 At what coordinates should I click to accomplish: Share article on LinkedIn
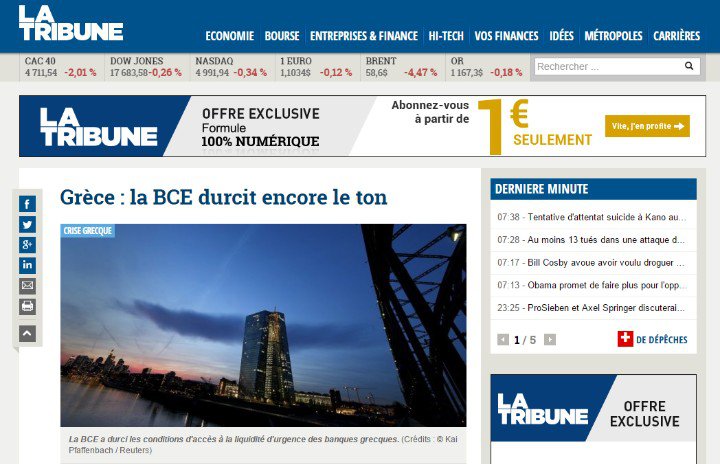point(27,265)
